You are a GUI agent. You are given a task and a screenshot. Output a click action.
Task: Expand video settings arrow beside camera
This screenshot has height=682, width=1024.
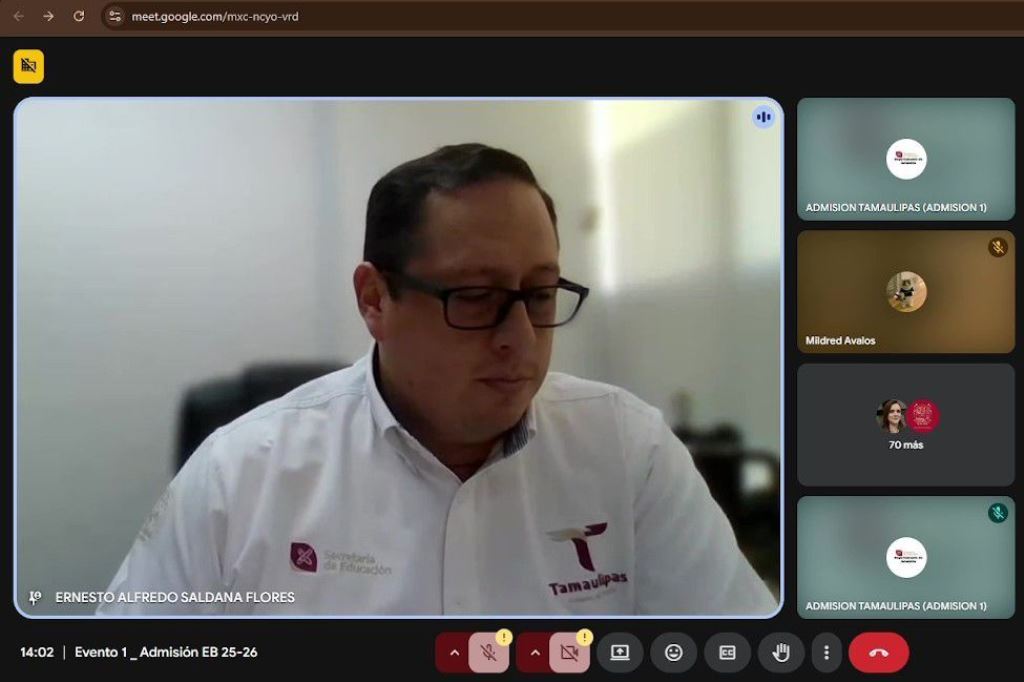click(534, 653)
